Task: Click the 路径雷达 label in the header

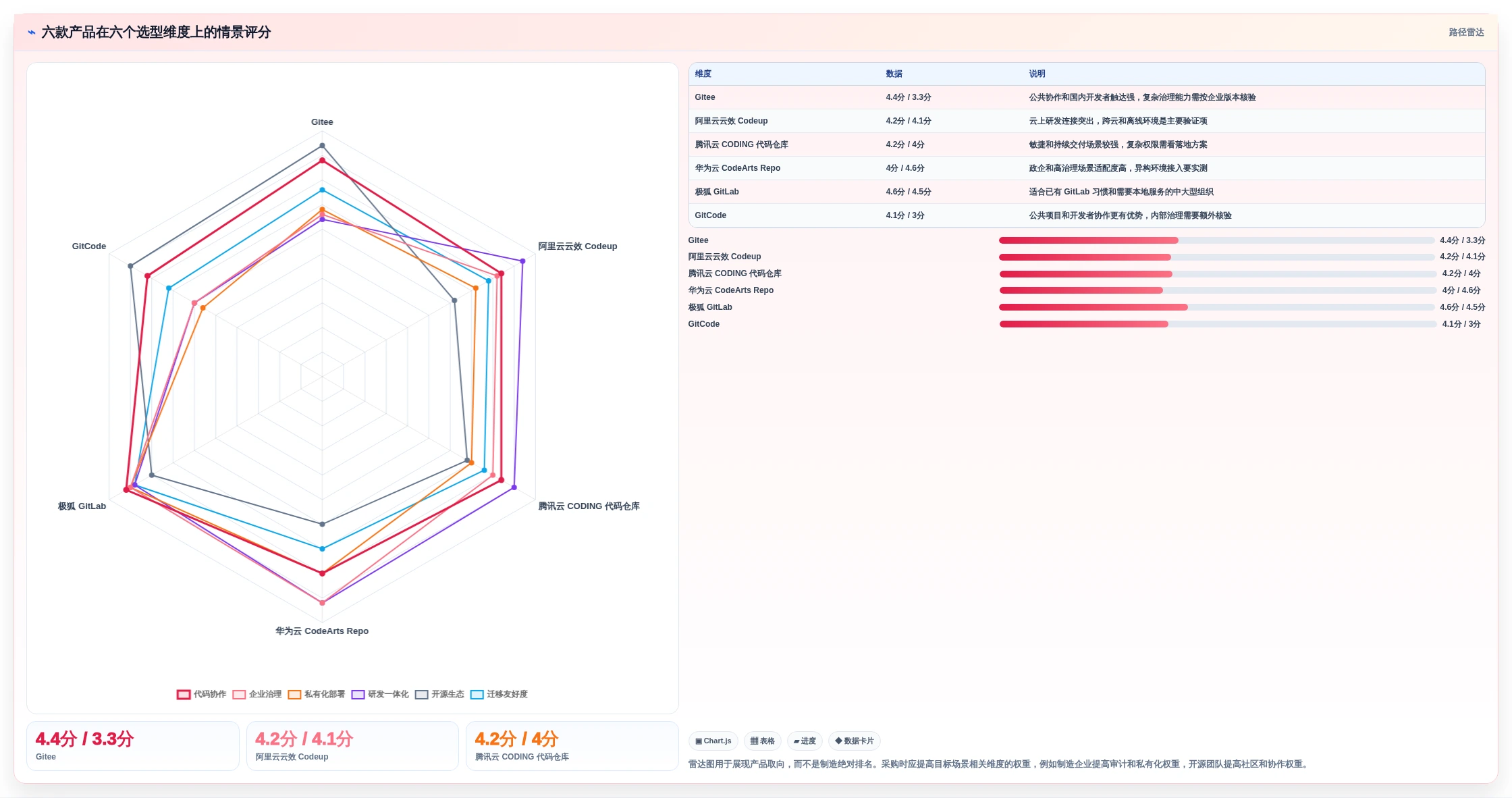Action: (1466, 32)
